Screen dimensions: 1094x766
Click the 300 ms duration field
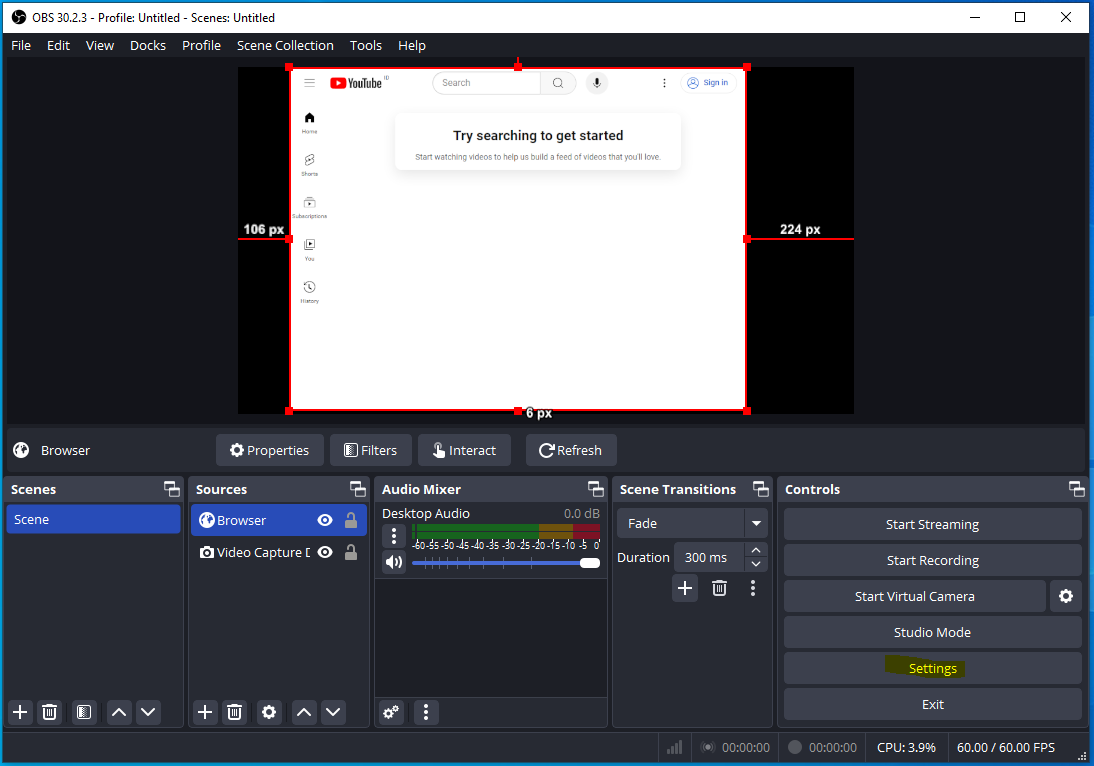click(709, 557)
